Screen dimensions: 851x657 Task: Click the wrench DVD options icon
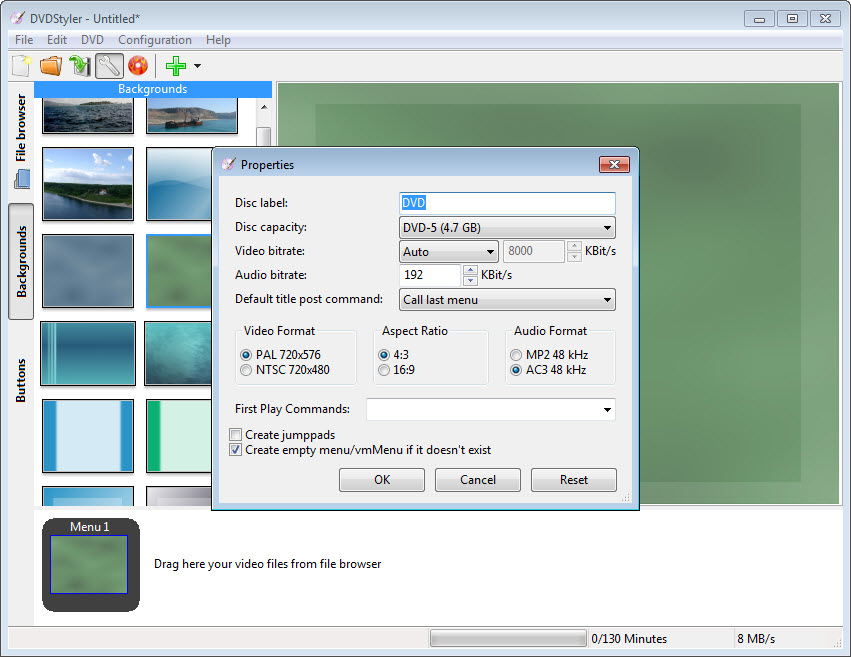point(109,66)
